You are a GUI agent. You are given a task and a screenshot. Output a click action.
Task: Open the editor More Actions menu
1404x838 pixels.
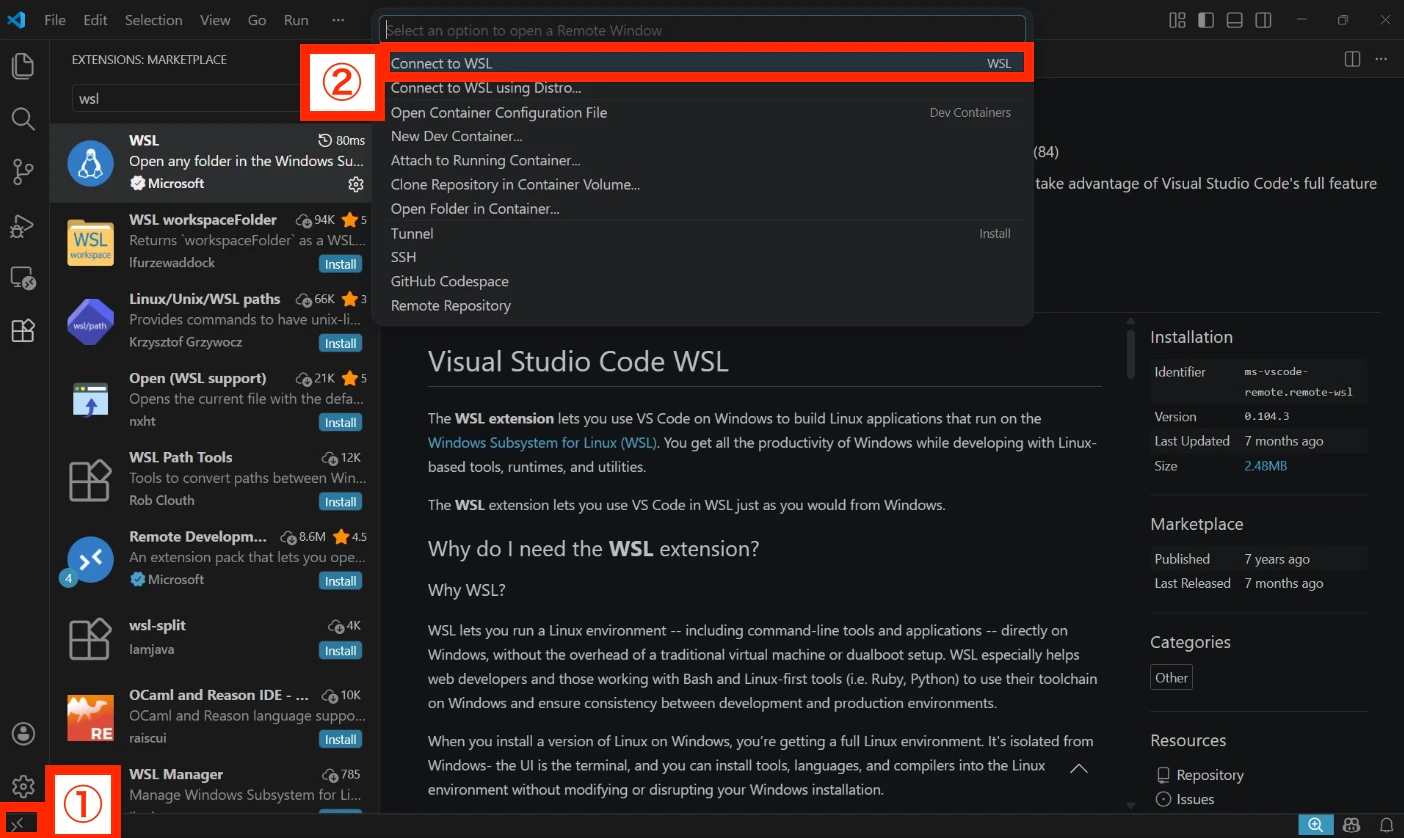[1382, 59]
